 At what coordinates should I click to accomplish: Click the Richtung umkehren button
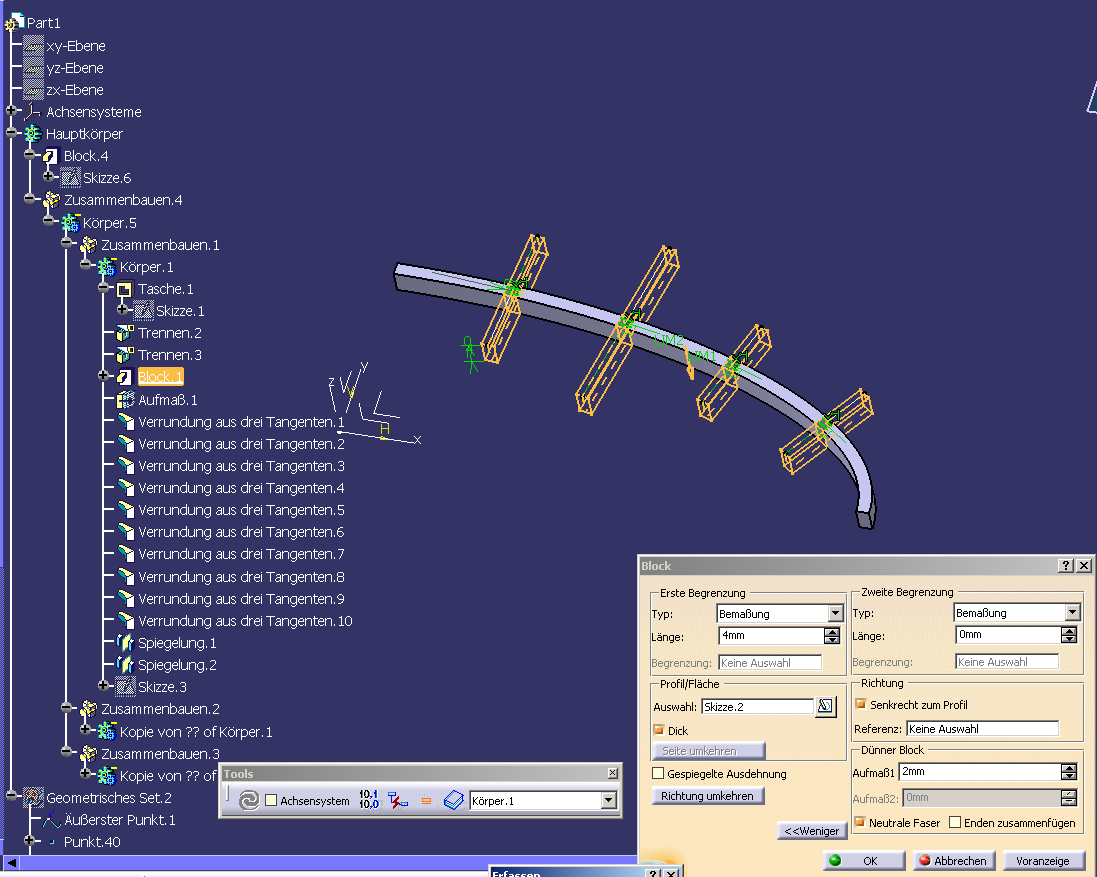coord(708,796)
